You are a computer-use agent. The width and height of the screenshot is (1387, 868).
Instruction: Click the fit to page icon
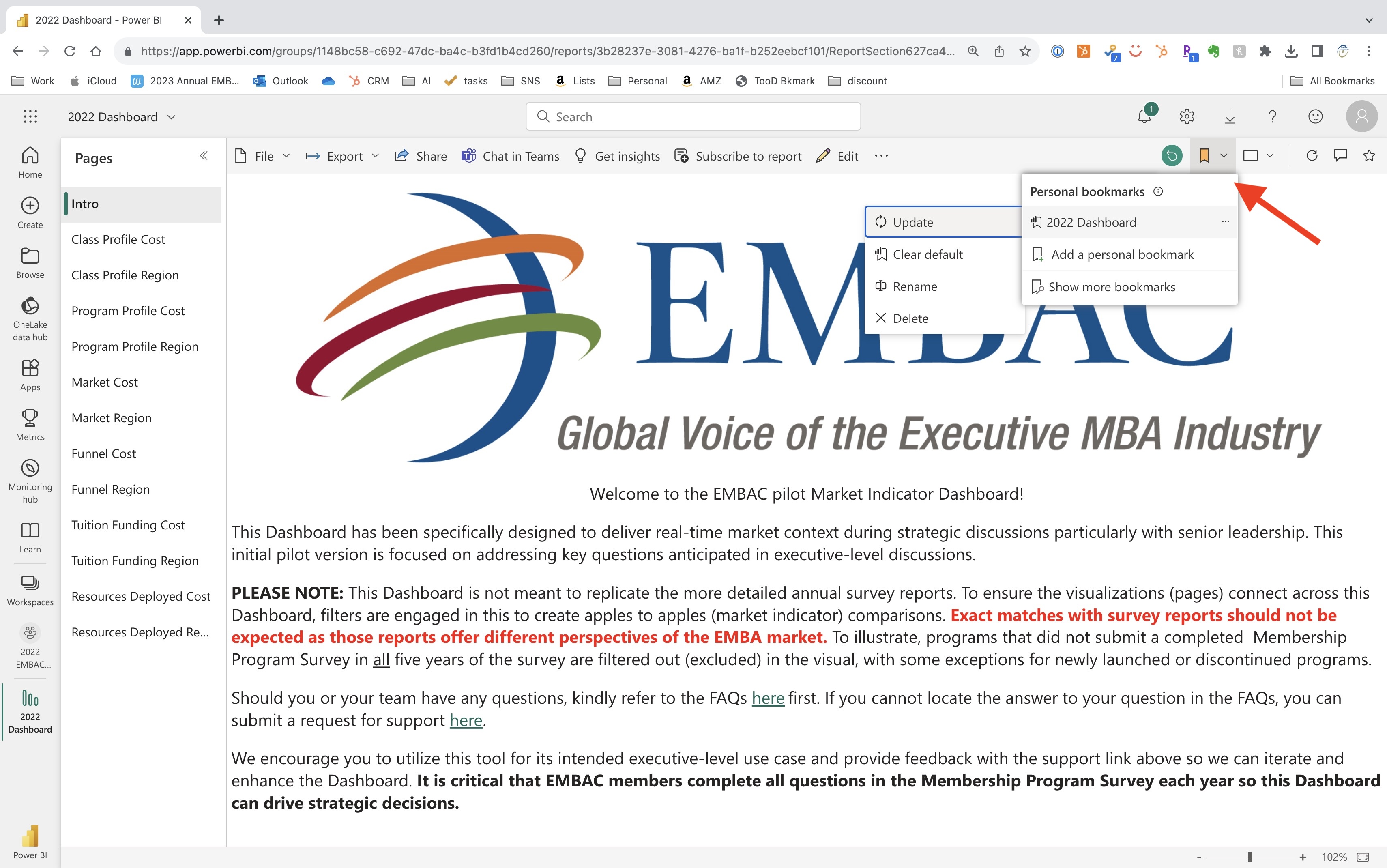tap(1363, 857)
